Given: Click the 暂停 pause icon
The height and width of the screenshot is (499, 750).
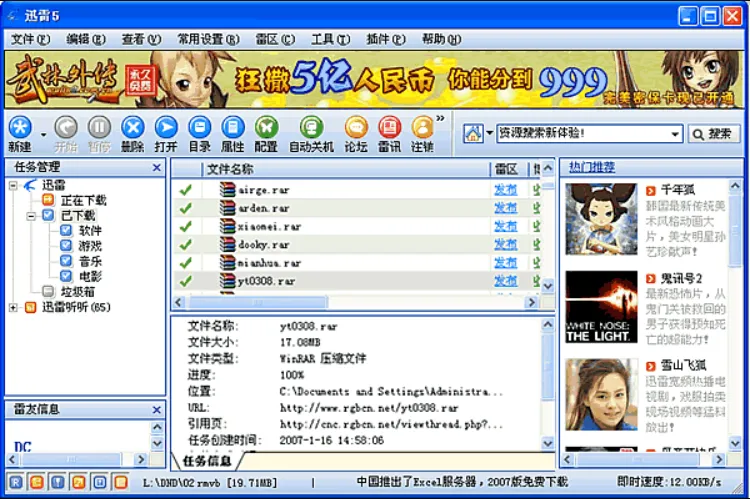Looking at the screenshot, I should (x=99, y=128).
